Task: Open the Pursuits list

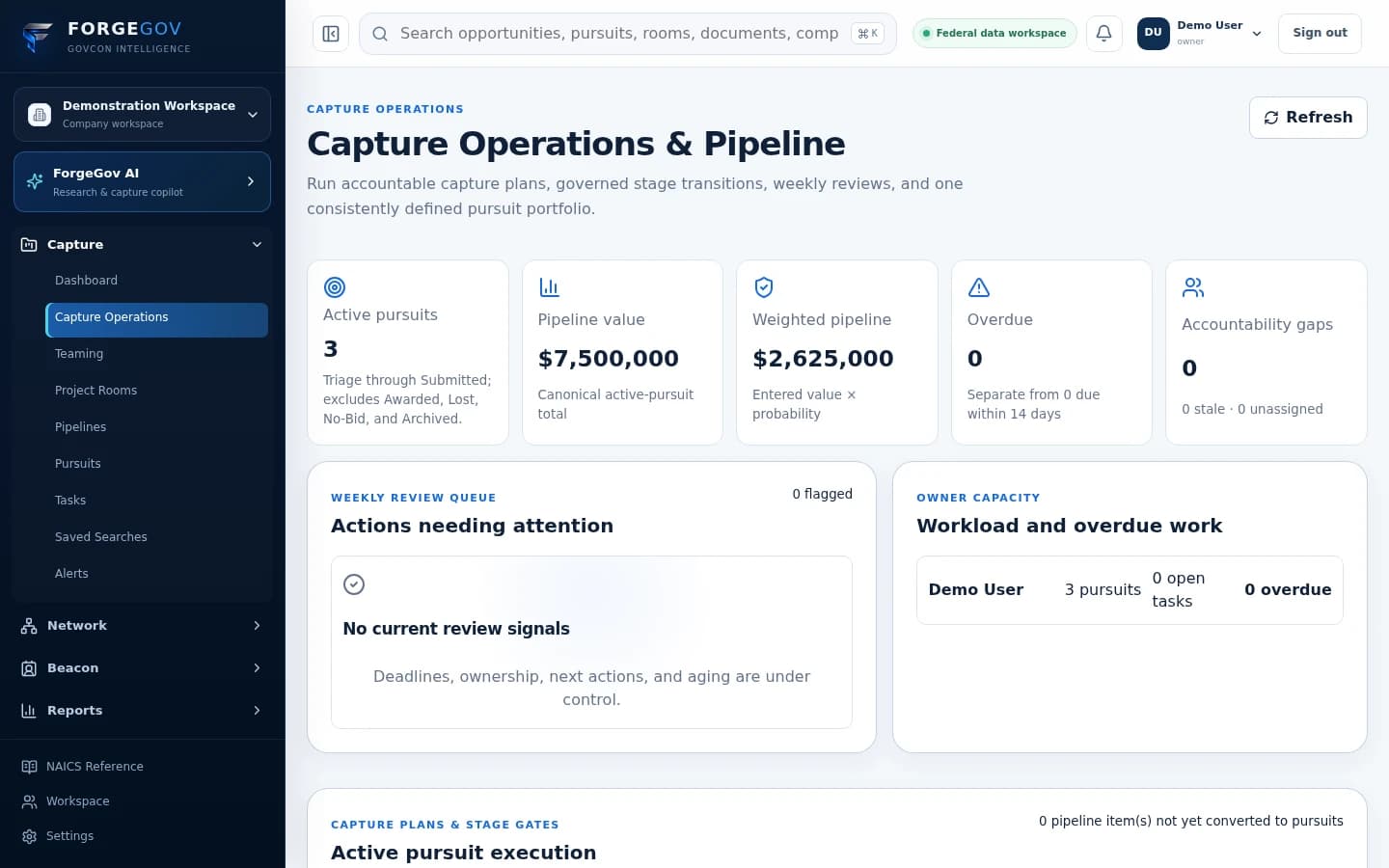Action: tap(156, 464)
